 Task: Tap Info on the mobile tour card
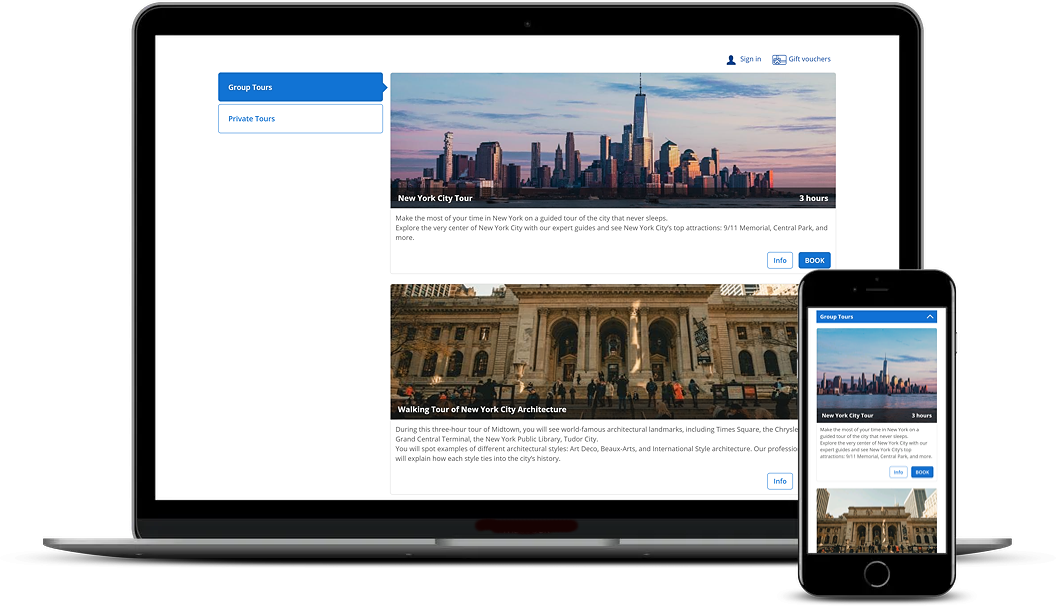pyautogui.click(x=898, y=471)
